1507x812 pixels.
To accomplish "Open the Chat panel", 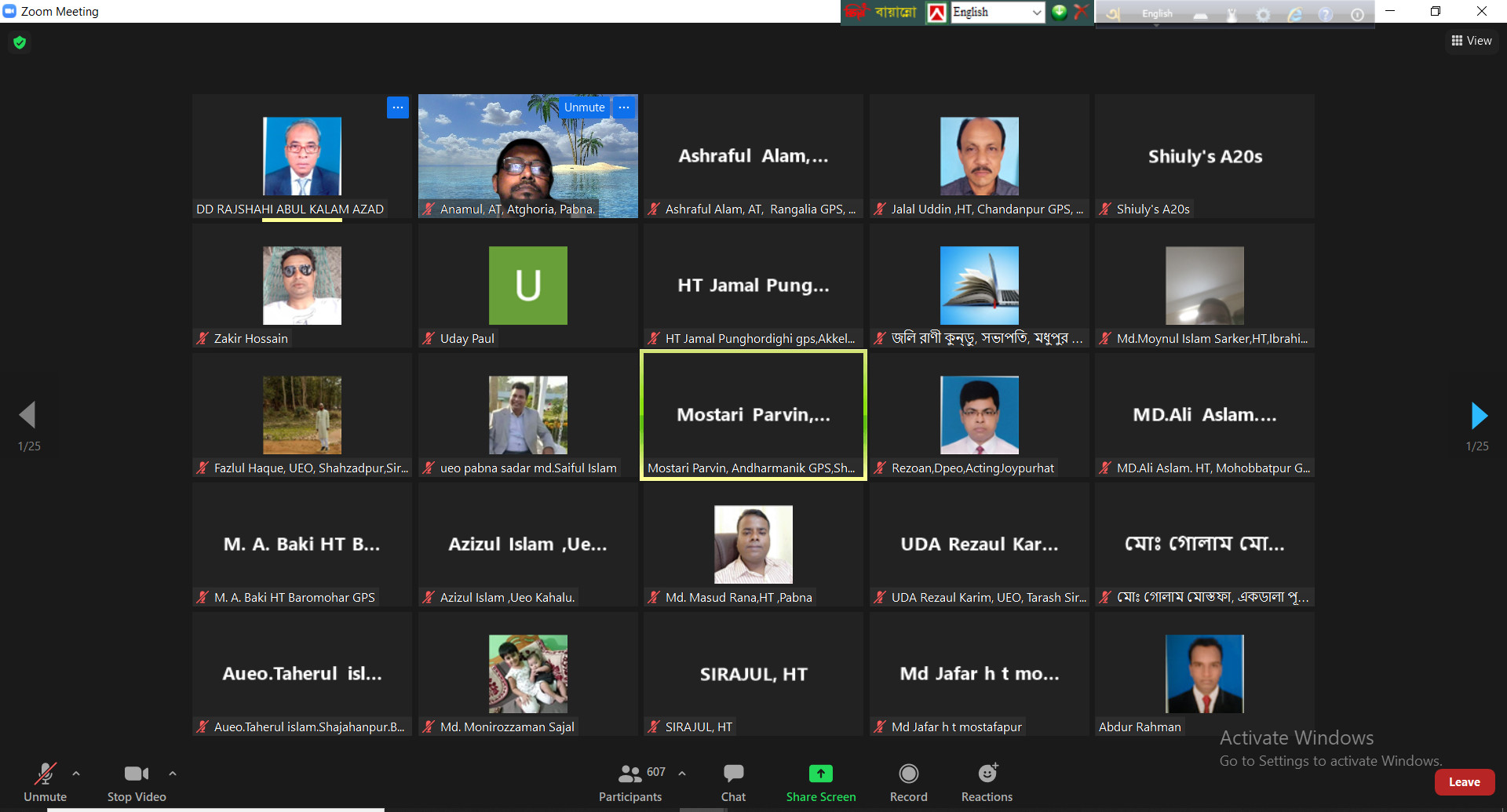I will click(x=733, y=782).
